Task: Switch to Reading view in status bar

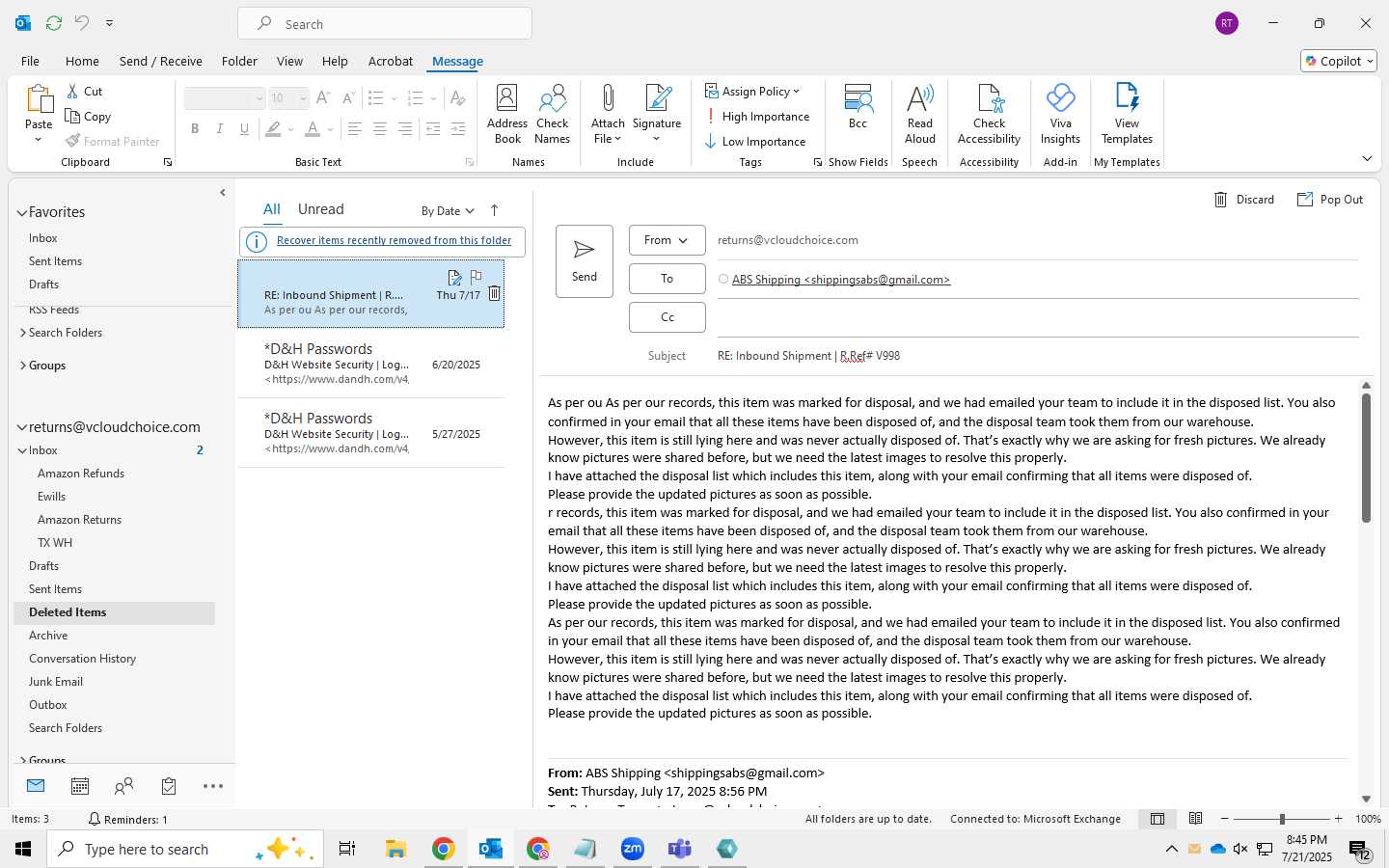Action: coord(1195,819)
